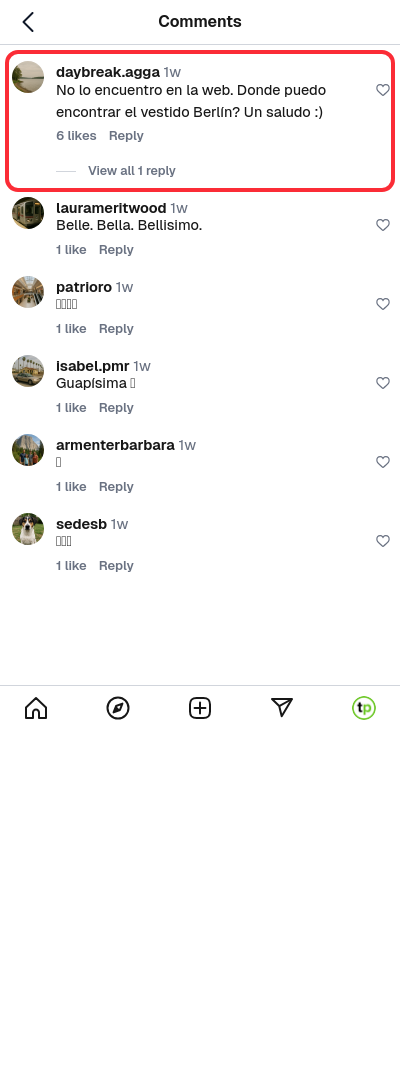This screenshot has height=1080, width=400.
Task: Toggle heart on isabel.pmr's comment
Action: point(383,383)
